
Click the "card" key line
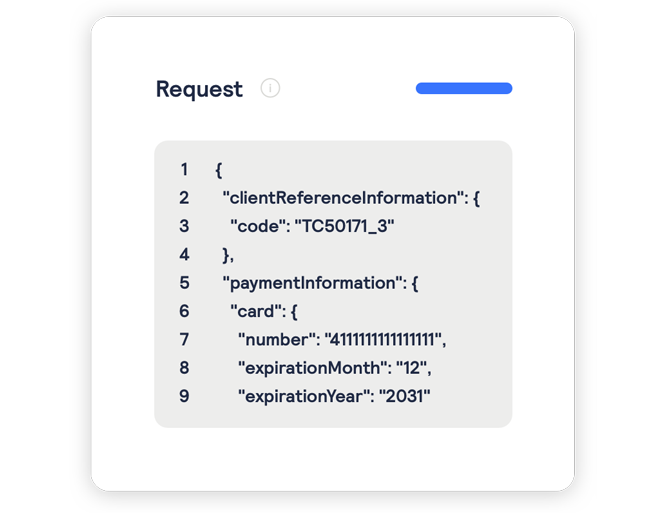(264, 311)
